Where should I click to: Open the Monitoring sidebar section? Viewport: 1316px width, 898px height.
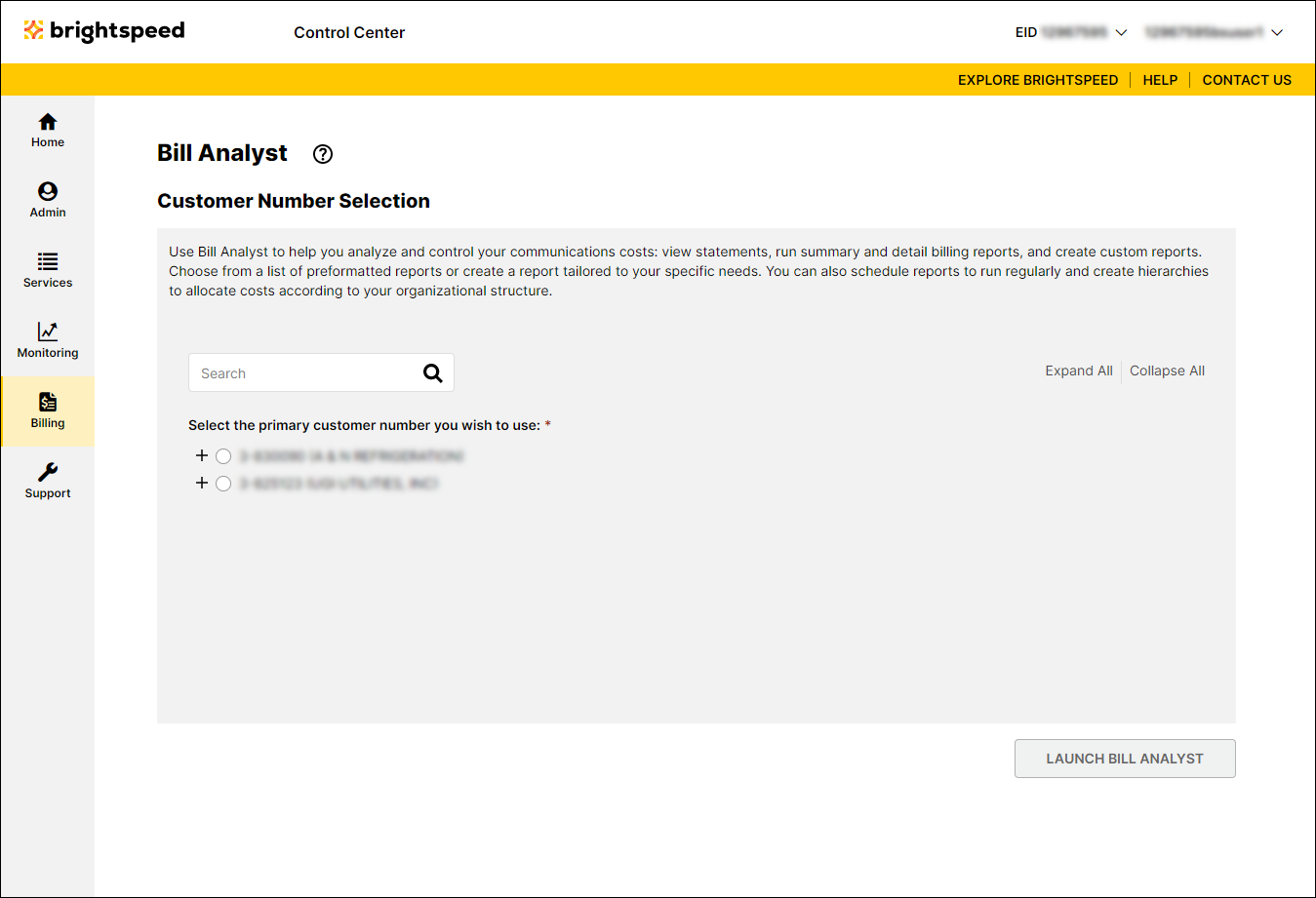click(x=48, y=341)
